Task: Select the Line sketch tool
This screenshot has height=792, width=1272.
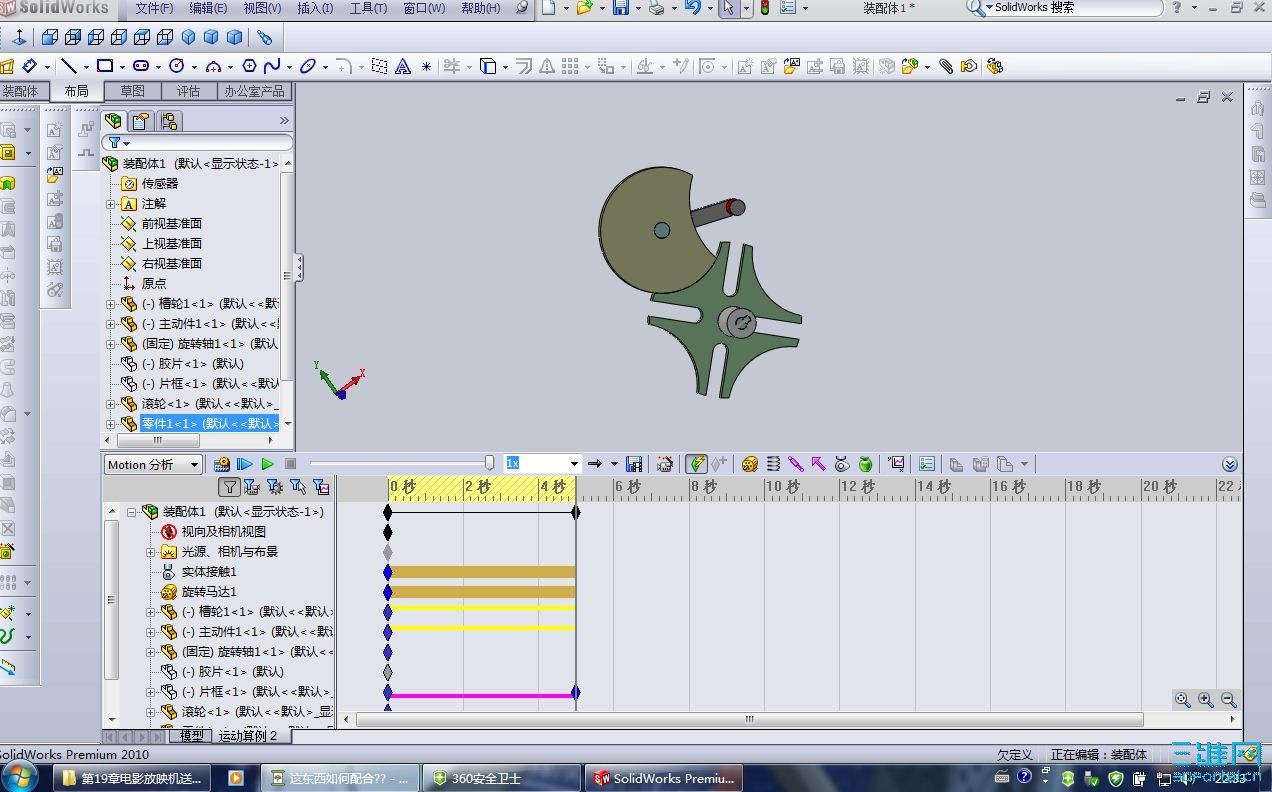Action: (69, 66)
